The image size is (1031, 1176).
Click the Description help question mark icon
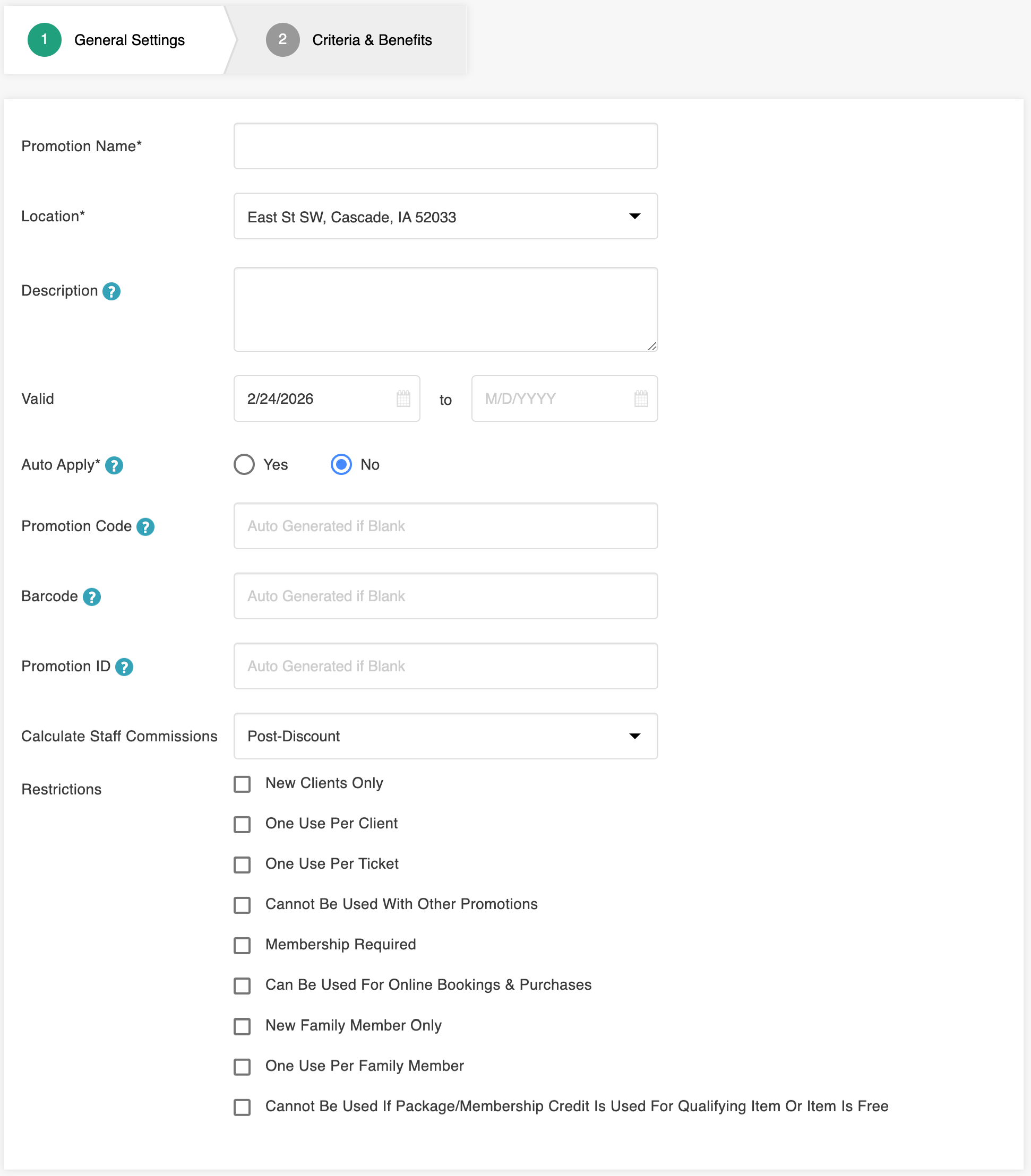111,291
